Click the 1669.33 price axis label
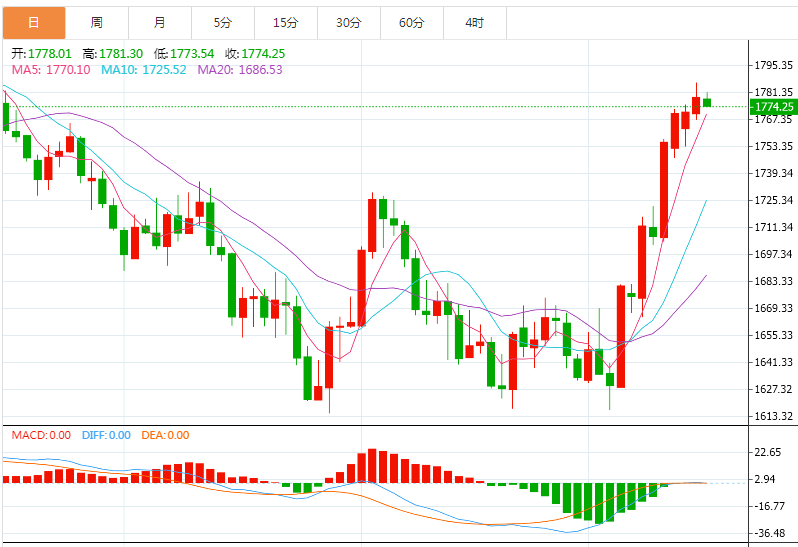 774,308
